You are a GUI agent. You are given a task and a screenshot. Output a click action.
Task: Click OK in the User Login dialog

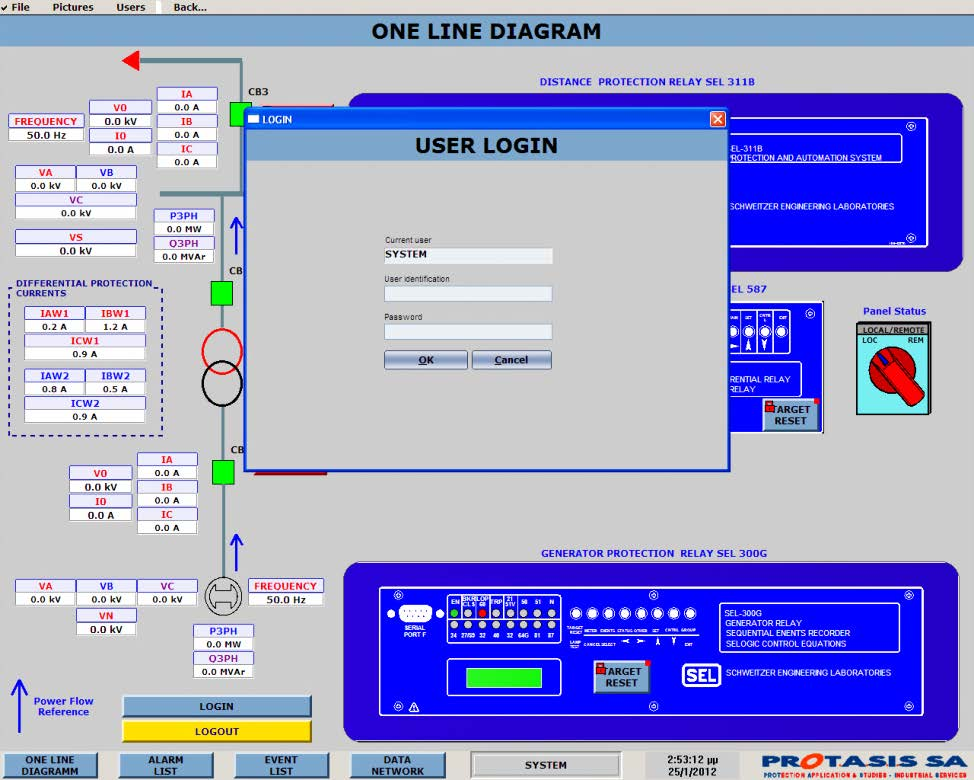pyautogui.click(x=426, y=360)
